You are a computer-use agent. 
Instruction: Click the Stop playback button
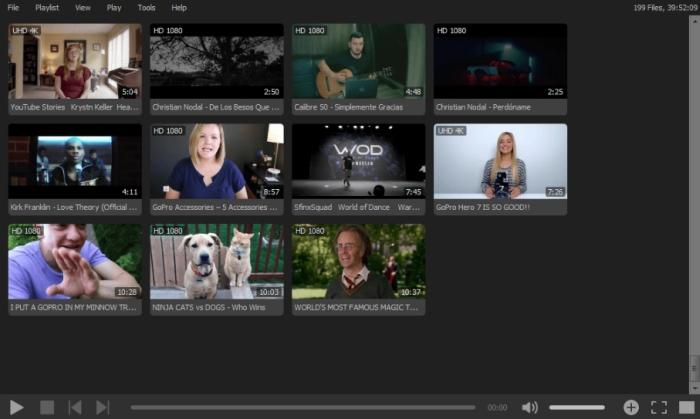coord(47,407)
